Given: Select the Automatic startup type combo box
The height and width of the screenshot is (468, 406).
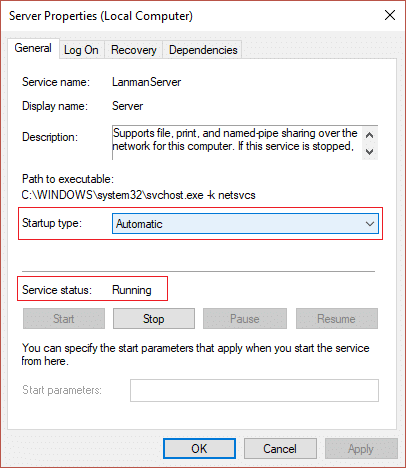Looking at the screenshot, I should tap(245, 224).
